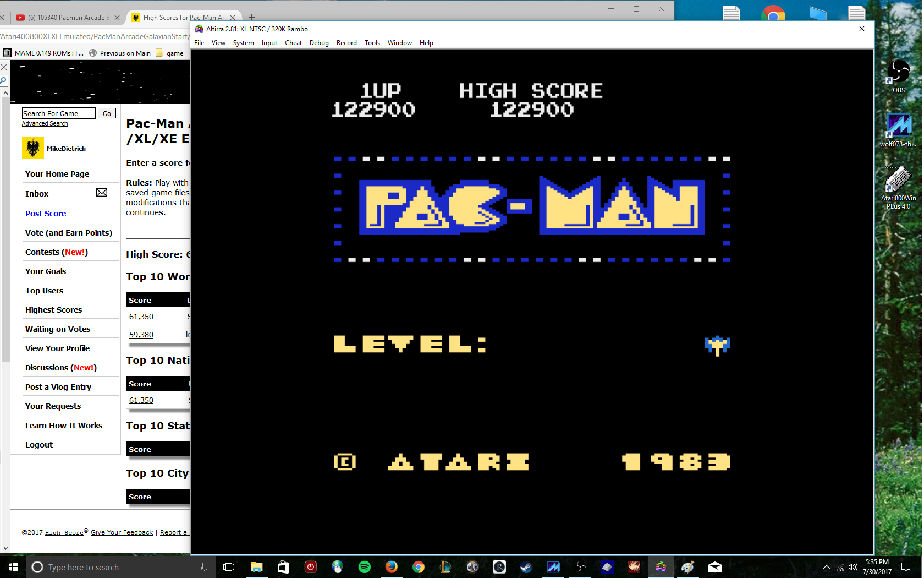Open the View Your Profile link
The image size is (922, 578).
click(x=57, y=349)
